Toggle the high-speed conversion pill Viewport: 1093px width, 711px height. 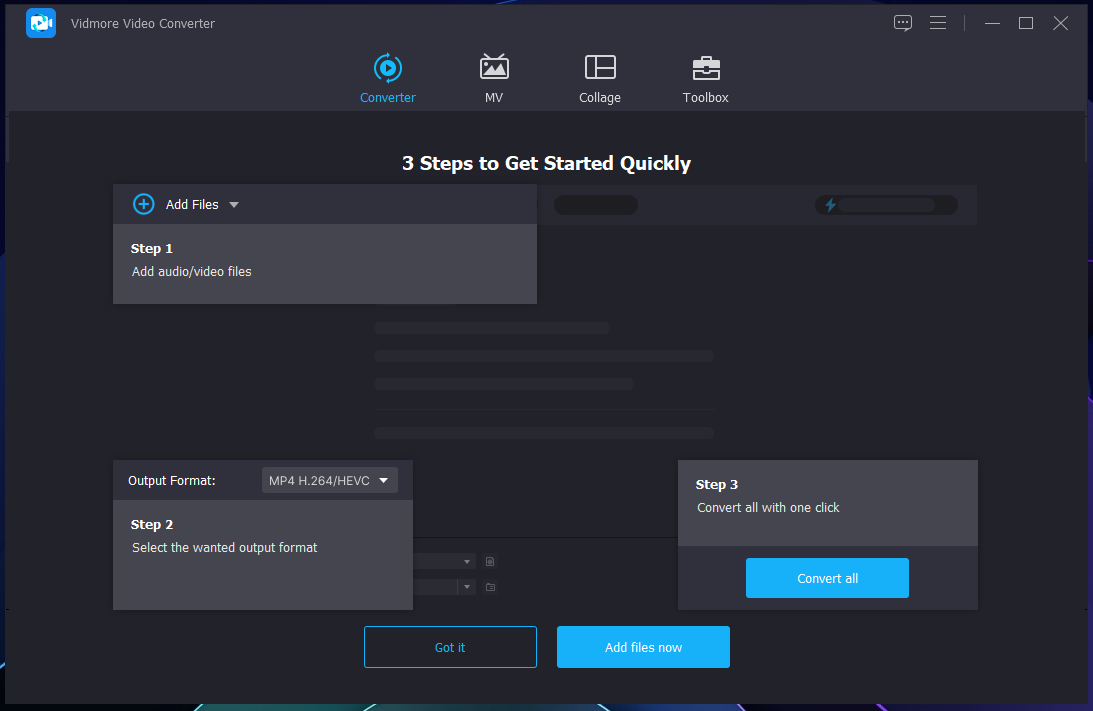pos(886,205)
